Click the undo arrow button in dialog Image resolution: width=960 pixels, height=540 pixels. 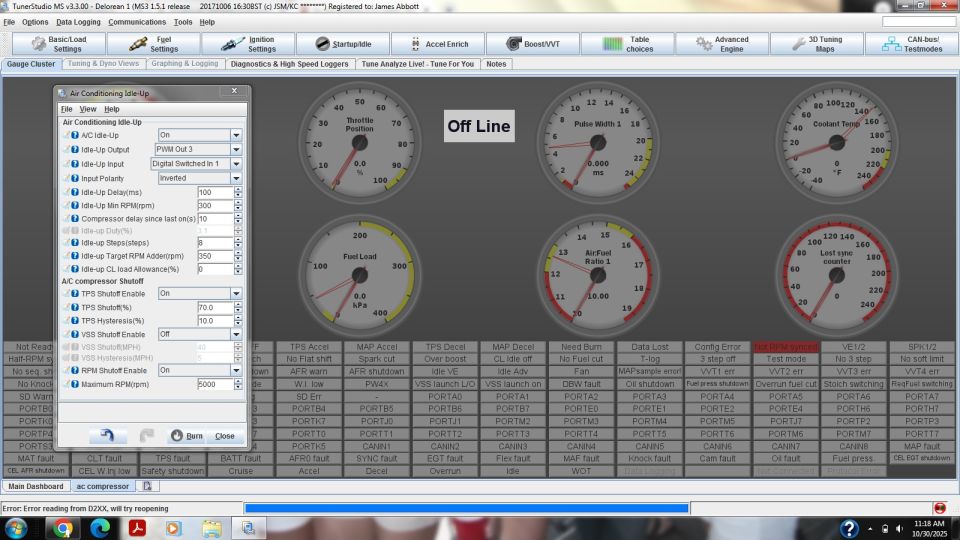pos(107,435)
